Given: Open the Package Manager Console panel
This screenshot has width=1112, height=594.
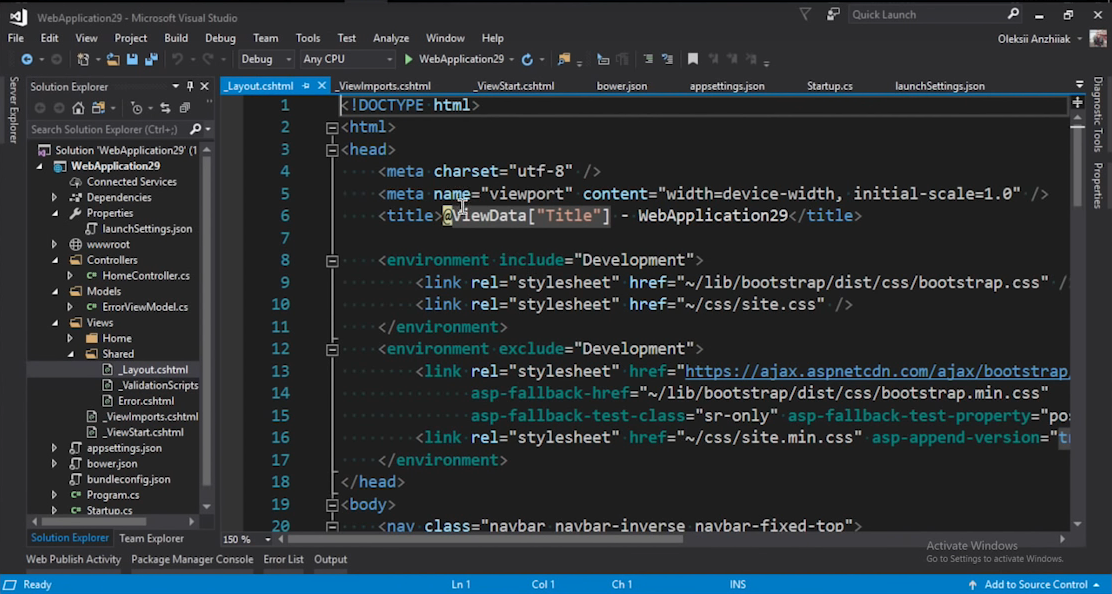Looking at the screenshot, I should (x=192, y=559).
